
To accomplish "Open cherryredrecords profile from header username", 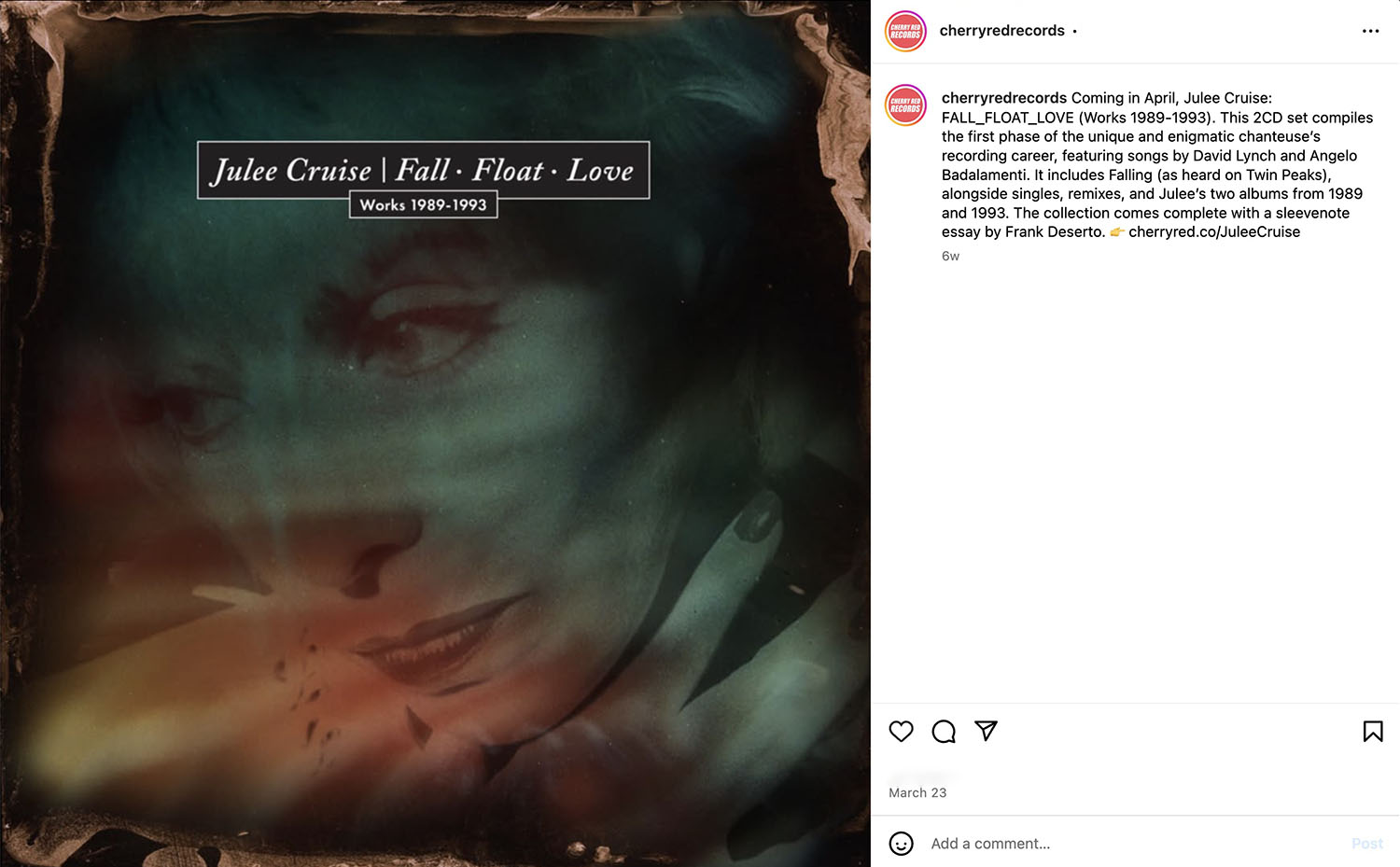I will coord(1001,31).
